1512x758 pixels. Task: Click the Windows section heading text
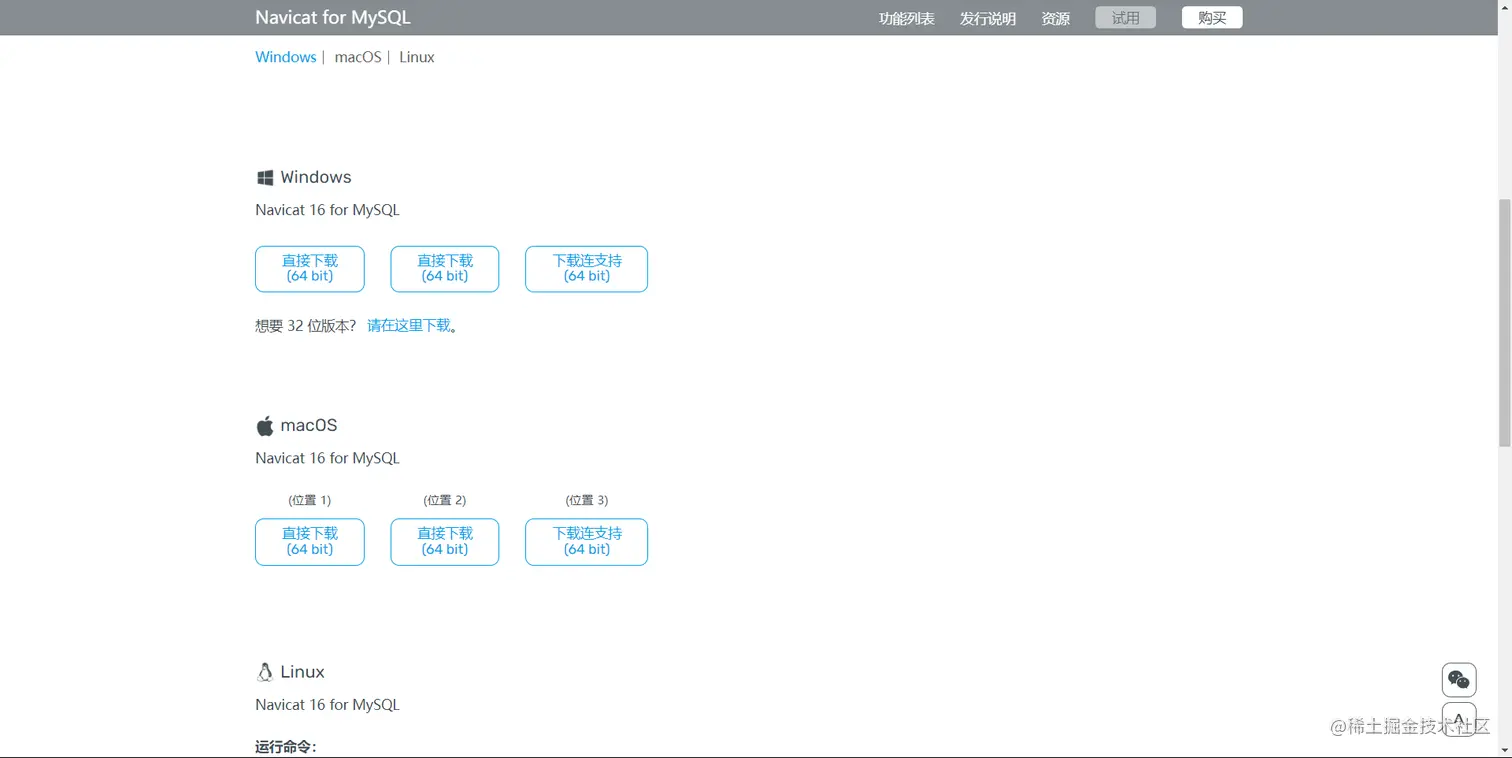[x=316, y=177]
